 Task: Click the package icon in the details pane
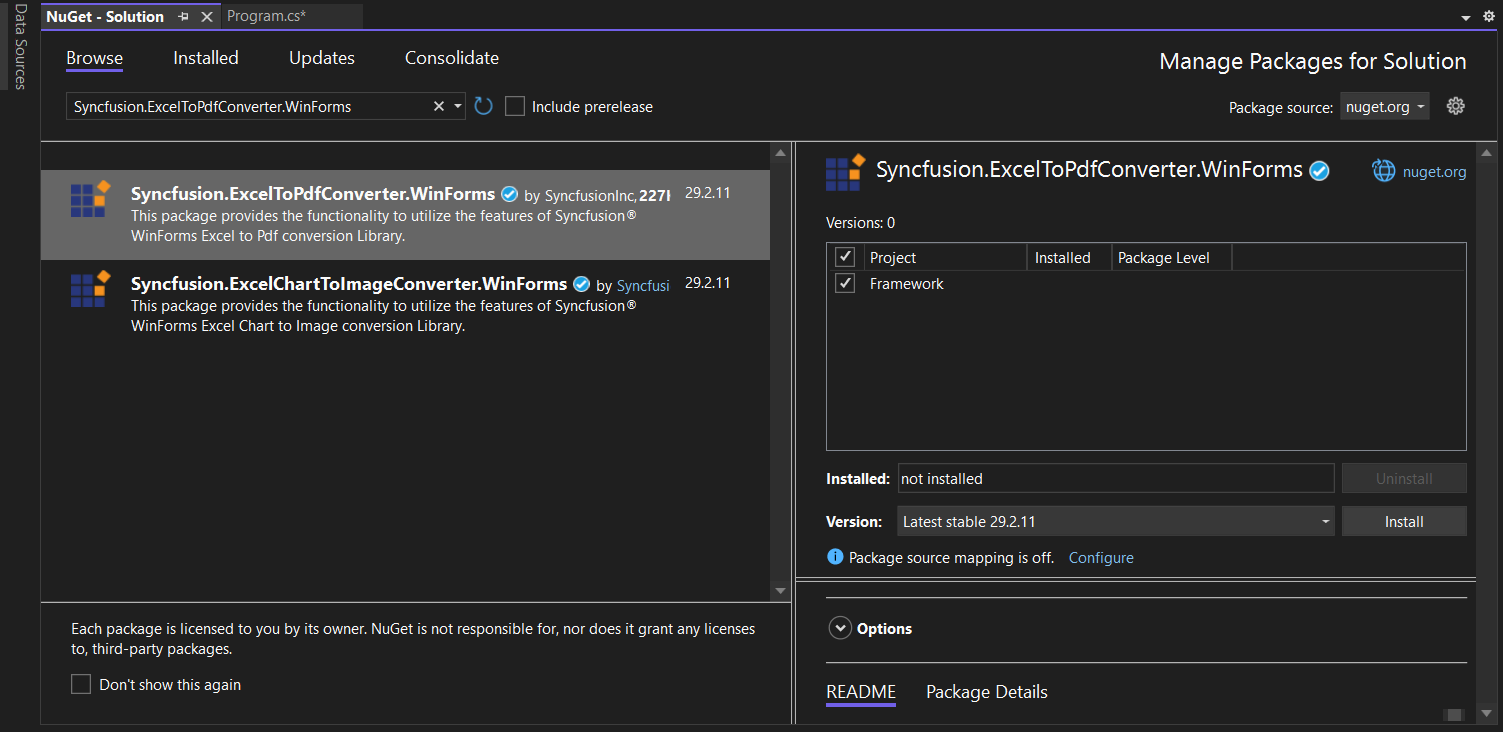coord(844,171)
